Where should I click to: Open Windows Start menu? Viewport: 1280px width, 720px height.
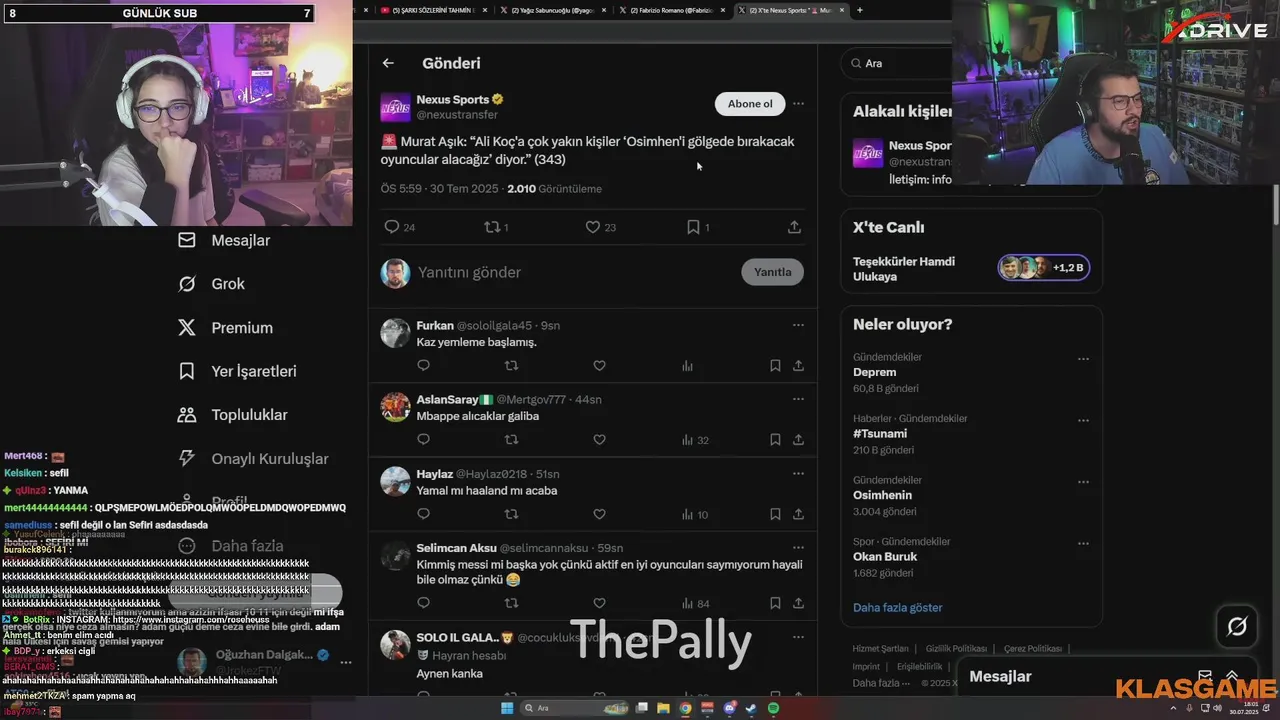click(x=507, y=708)
